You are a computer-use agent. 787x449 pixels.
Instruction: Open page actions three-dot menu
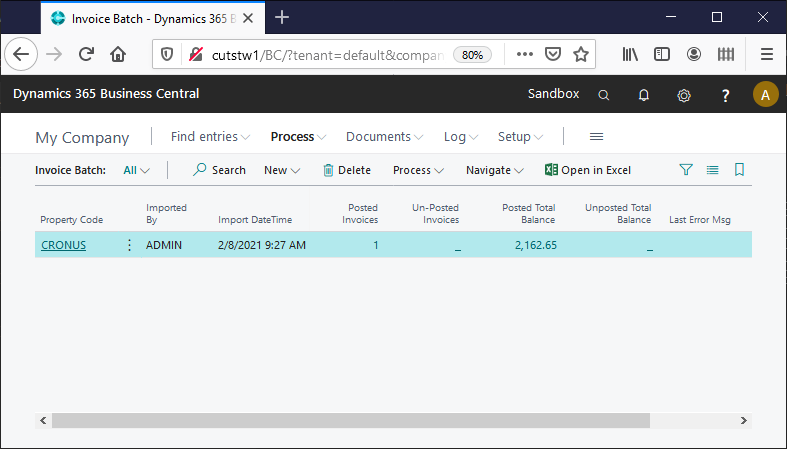524,54
